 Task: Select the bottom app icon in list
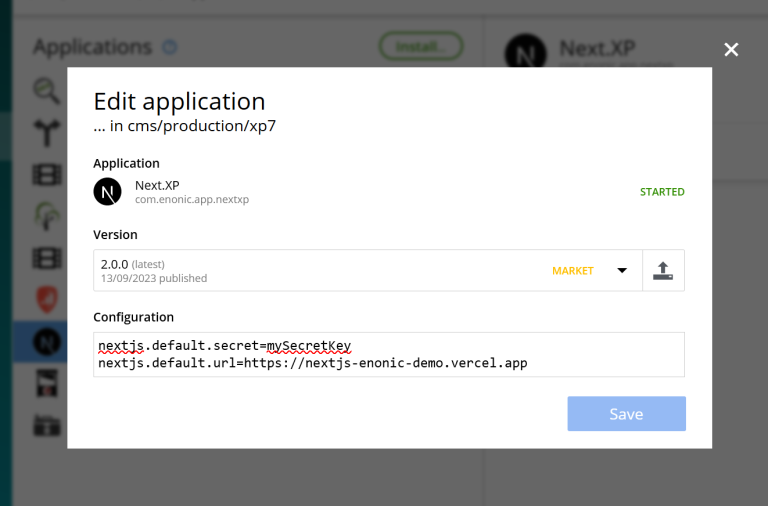(47, 425)
